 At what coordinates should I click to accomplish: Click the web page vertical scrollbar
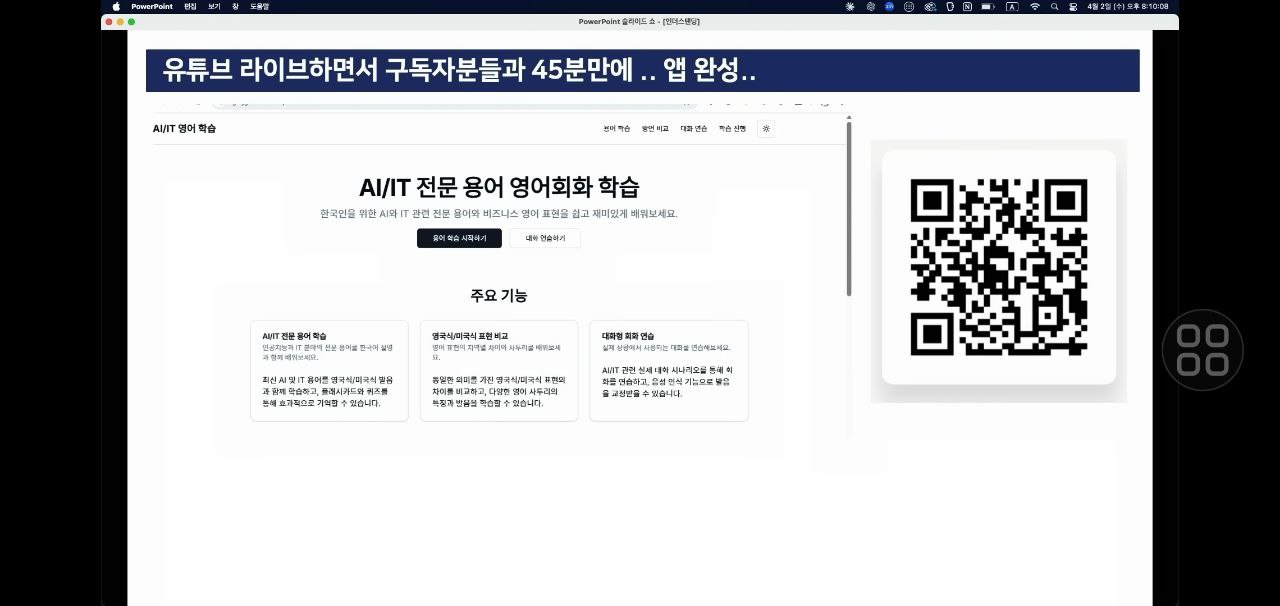[x=849, y=208]
